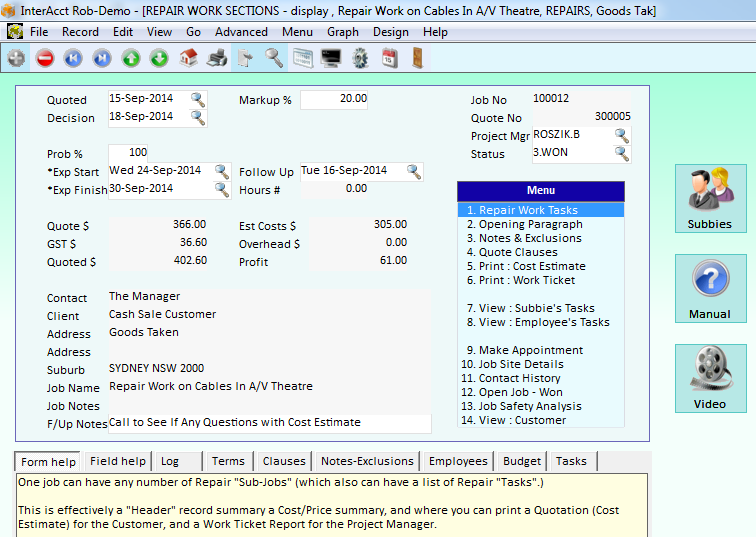
Task: Select menu item 9. Make Appointment
Action: click(540, 350)
